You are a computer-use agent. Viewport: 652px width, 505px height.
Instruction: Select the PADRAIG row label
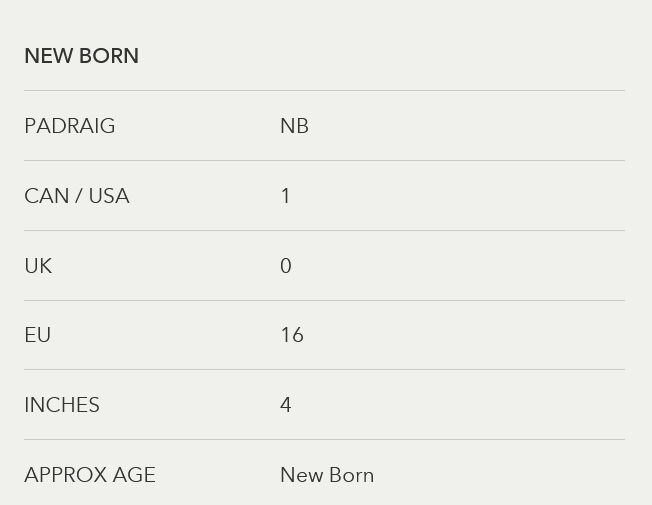coord(69,126)
